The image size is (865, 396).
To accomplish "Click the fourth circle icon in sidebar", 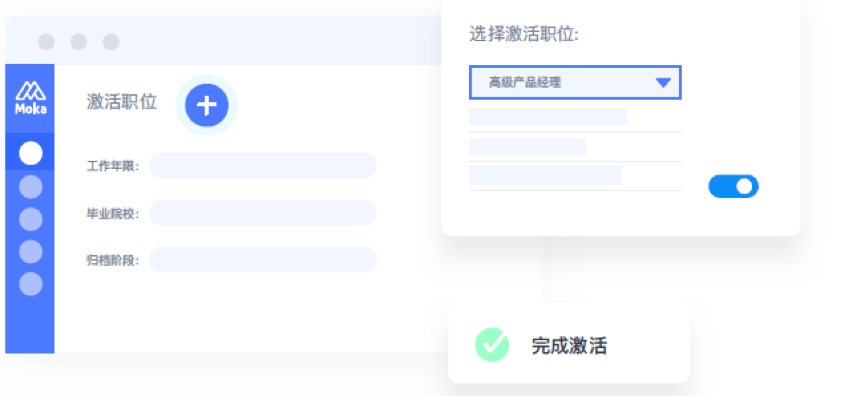I will tap(30, 251).
